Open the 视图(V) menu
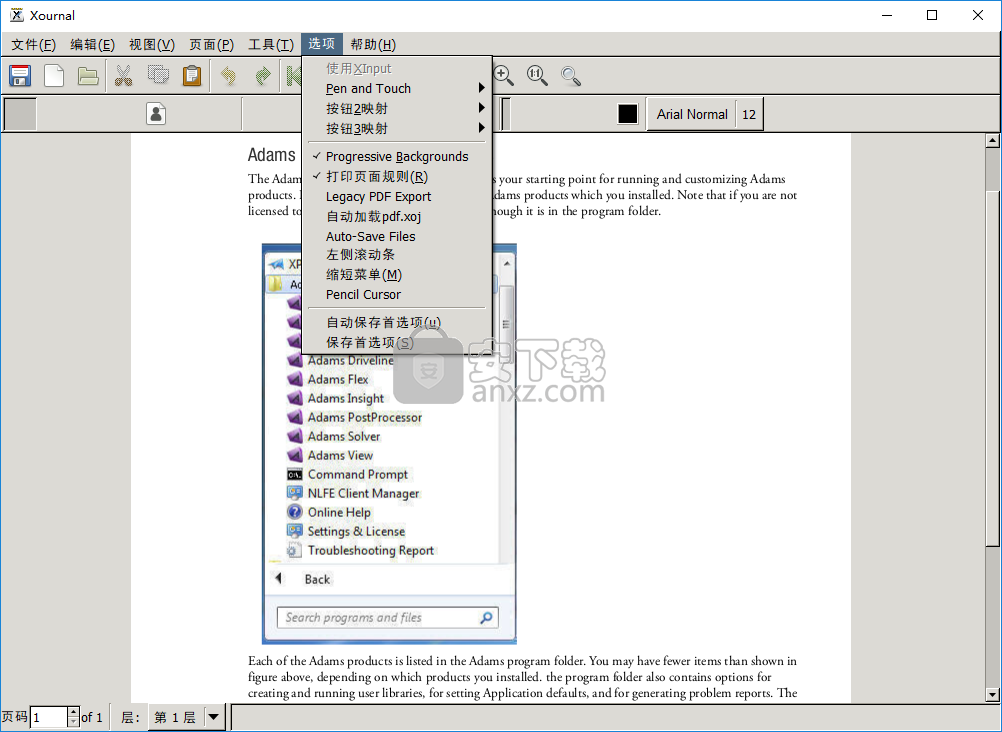Screen dimensions: 1002x732 [152, 44]
